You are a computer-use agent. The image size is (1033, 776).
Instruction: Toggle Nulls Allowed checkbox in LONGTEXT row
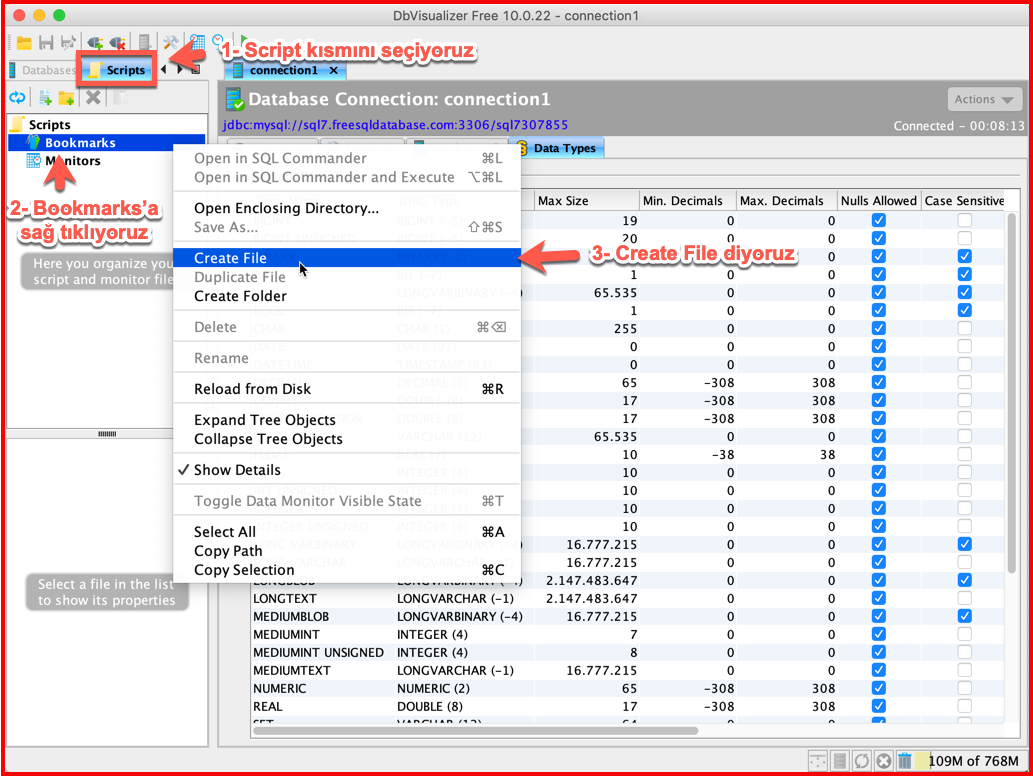click(878, 598)
